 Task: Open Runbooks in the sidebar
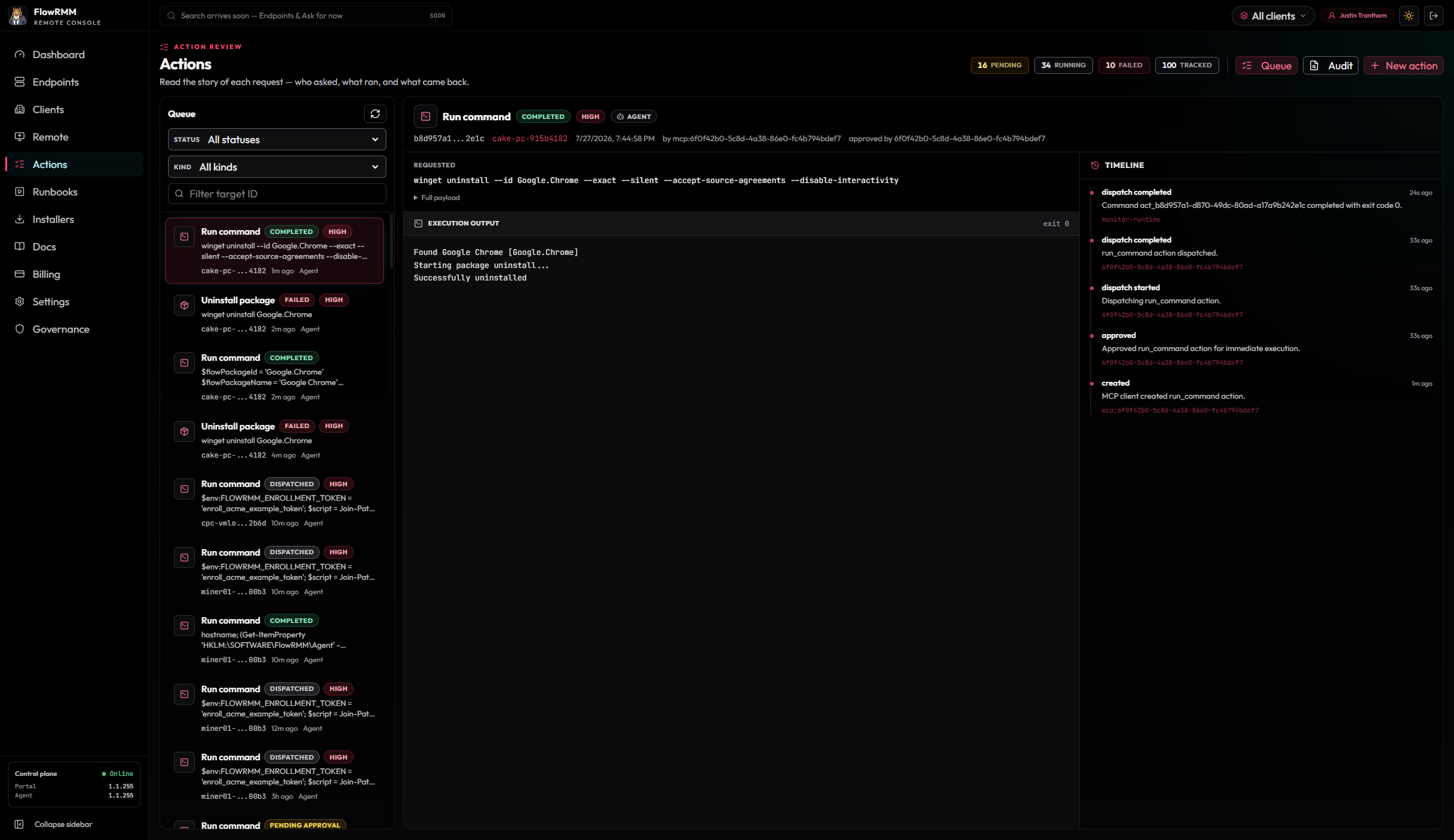click(x=74, y=192)
